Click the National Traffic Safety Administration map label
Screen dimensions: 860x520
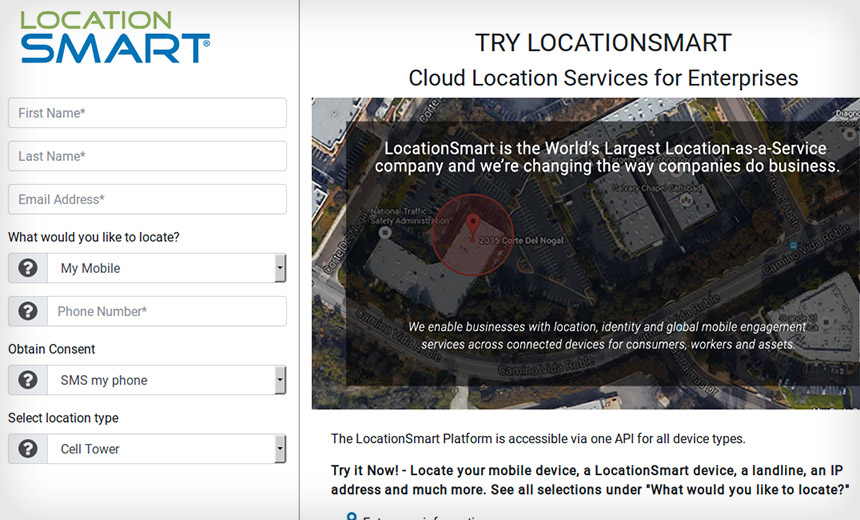(x=409, y=216)
